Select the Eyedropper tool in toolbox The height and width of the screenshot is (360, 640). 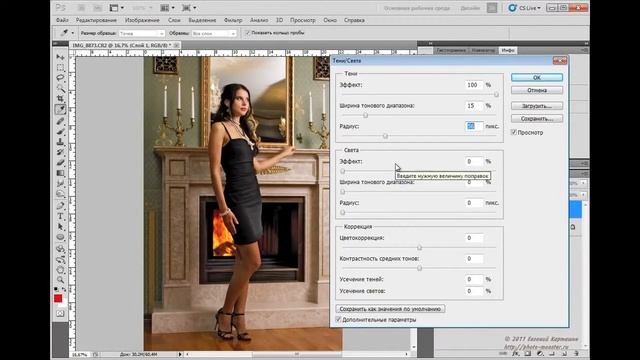[x=60, y=109]
